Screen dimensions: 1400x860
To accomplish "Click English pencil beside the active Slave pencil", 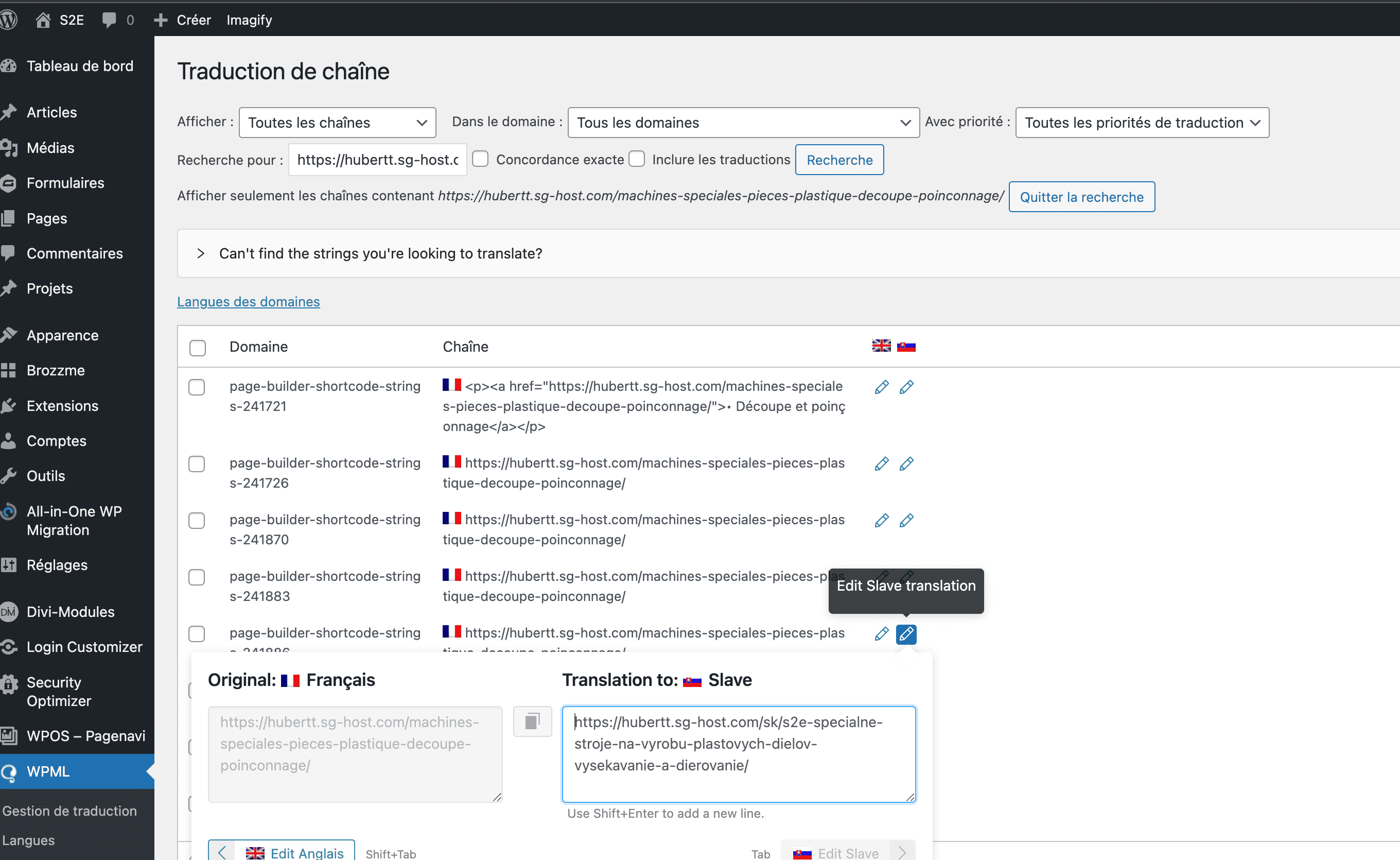I will 882,633.
